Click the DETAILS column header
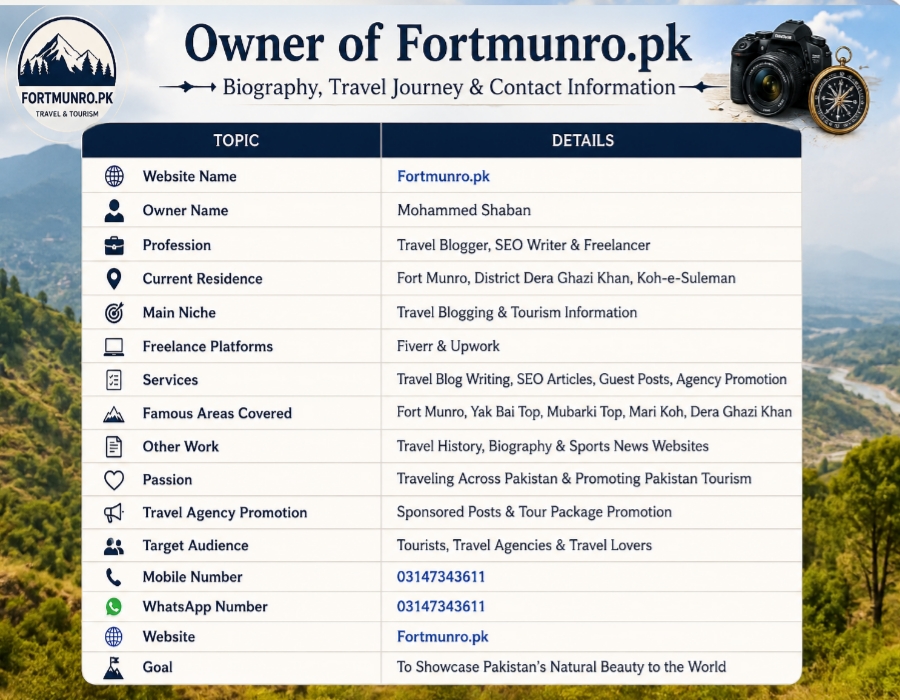900x700 pixels. click(583, 141)
